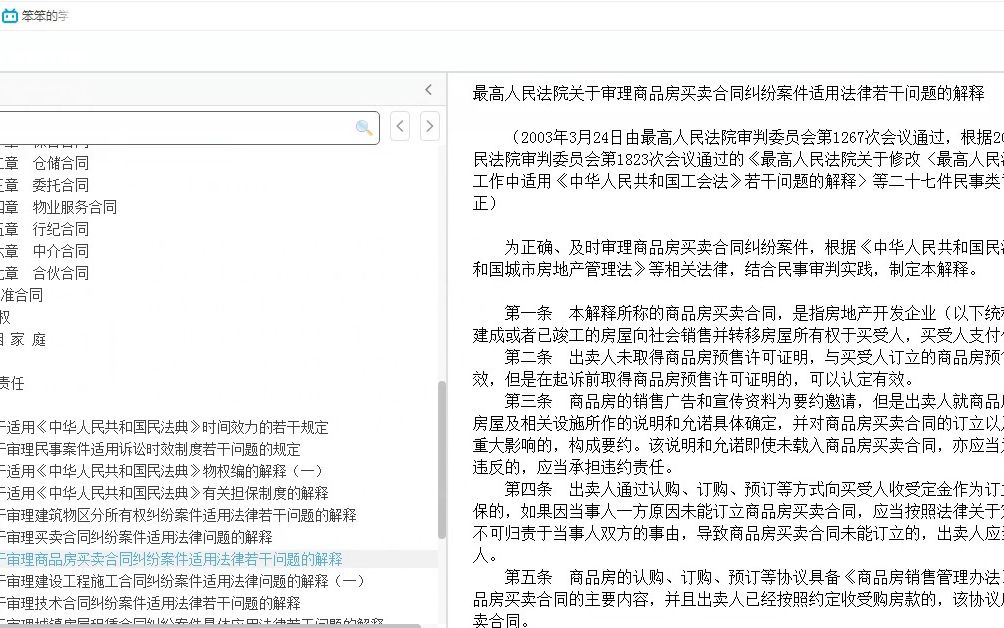Click the search magnifier icon

(363, 126)
